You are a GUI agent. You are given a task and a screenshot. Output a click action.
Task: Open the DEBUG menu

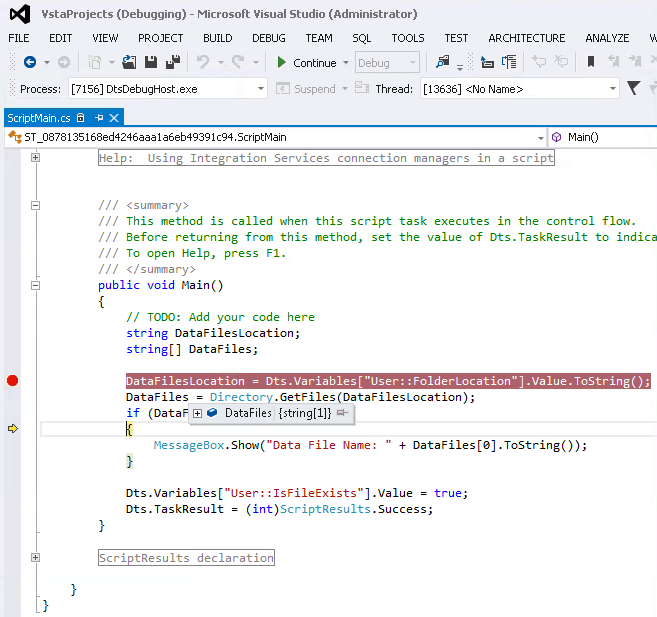click(x=268, y=38)
